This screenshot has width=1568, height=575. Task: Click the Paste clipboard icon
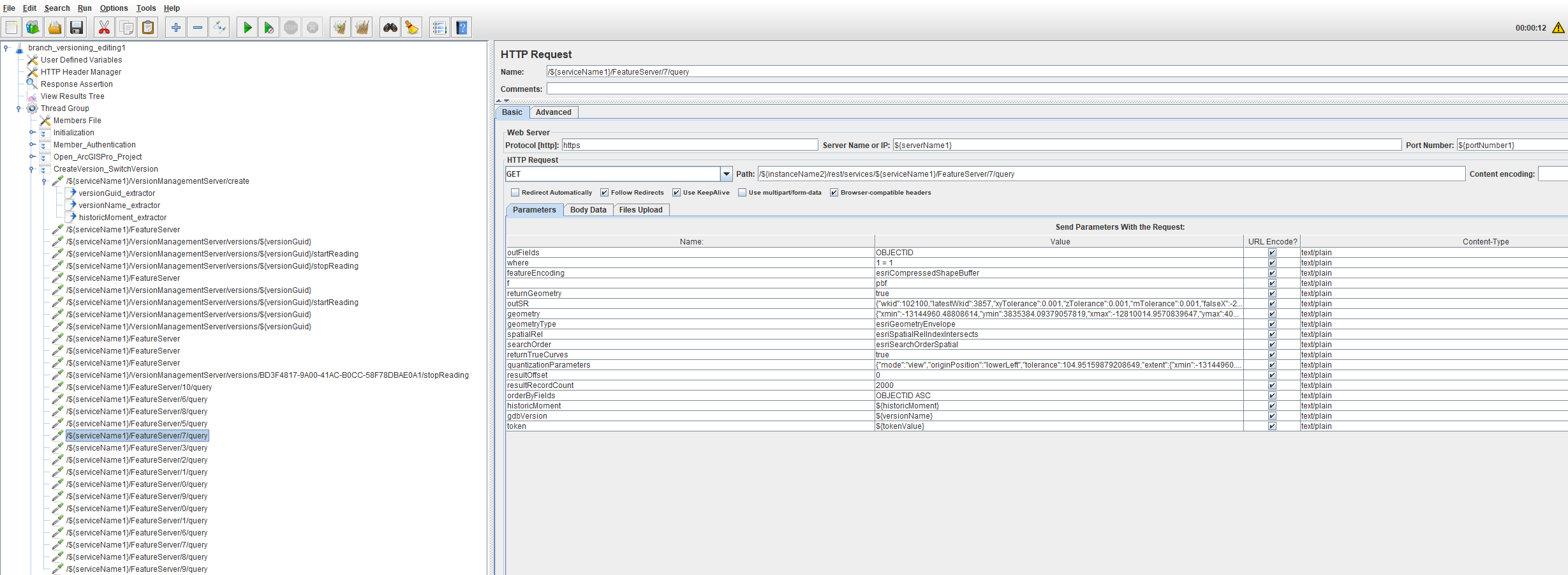[148, 27]
